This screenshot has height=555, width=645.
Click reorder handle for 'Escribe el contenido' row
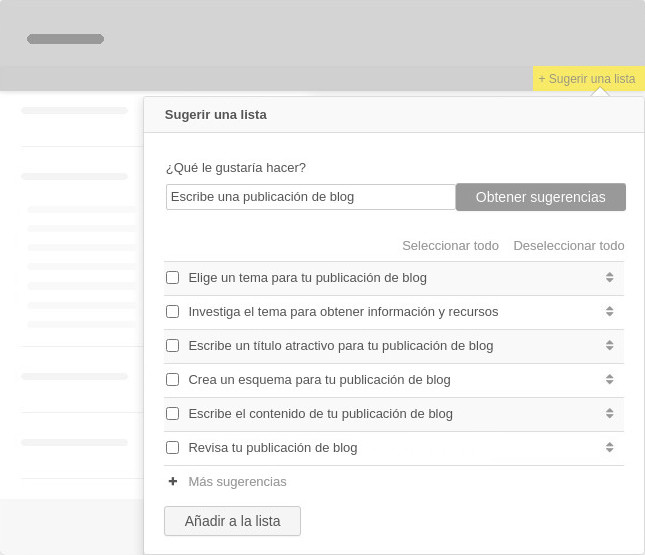tap(610, 413)
